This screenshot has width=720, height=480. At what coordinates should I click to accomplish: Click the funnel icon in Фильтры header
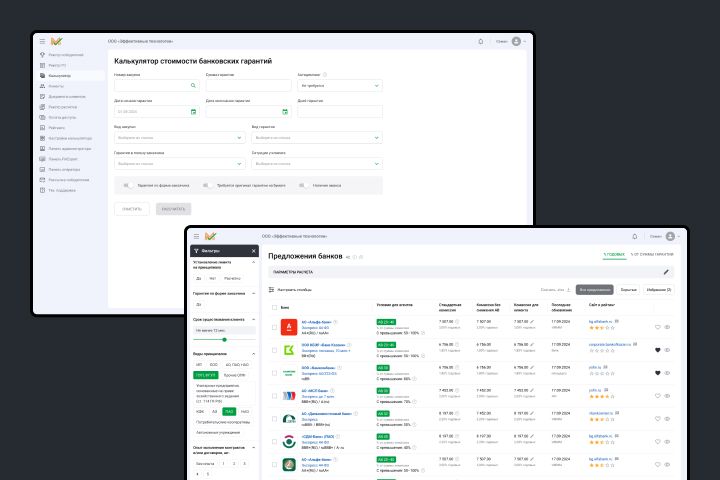[197, 251]
